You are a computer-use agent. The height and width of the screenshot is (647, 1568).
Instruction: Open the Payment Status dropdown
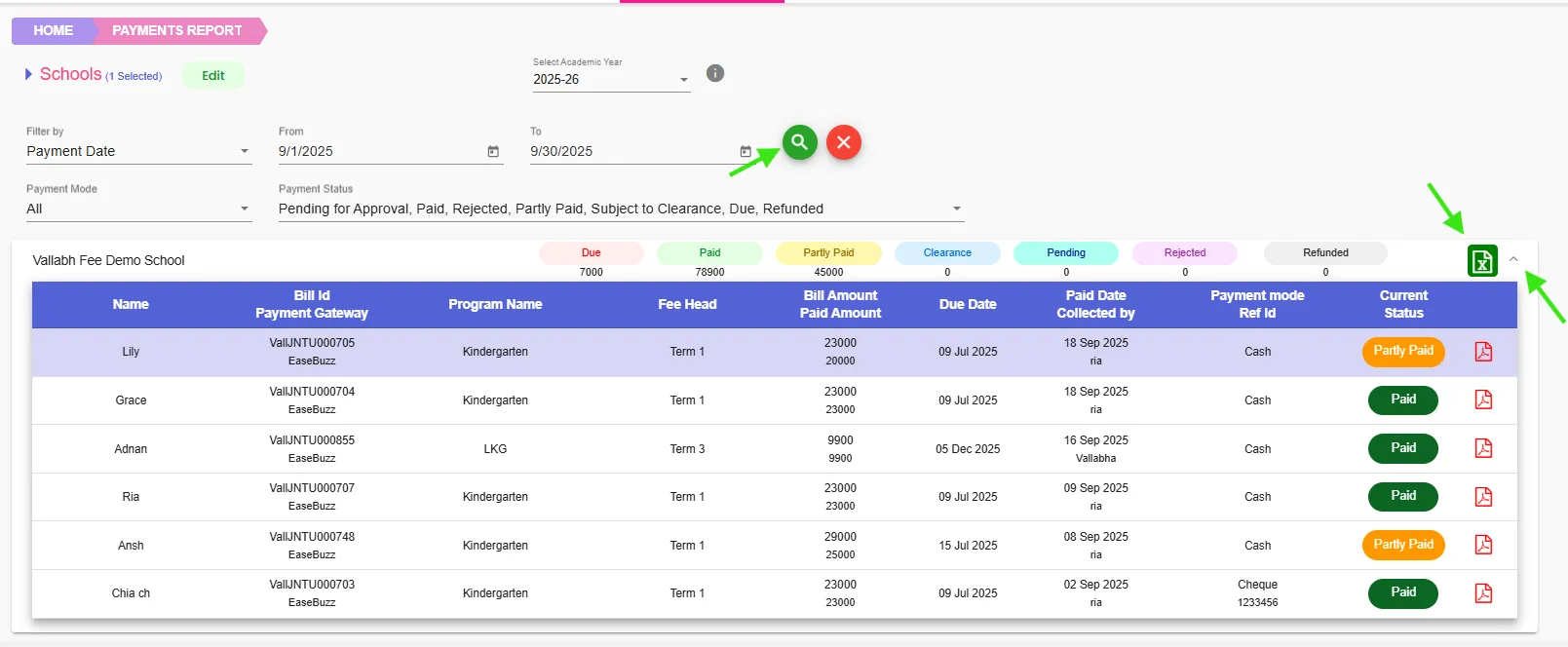621,209
